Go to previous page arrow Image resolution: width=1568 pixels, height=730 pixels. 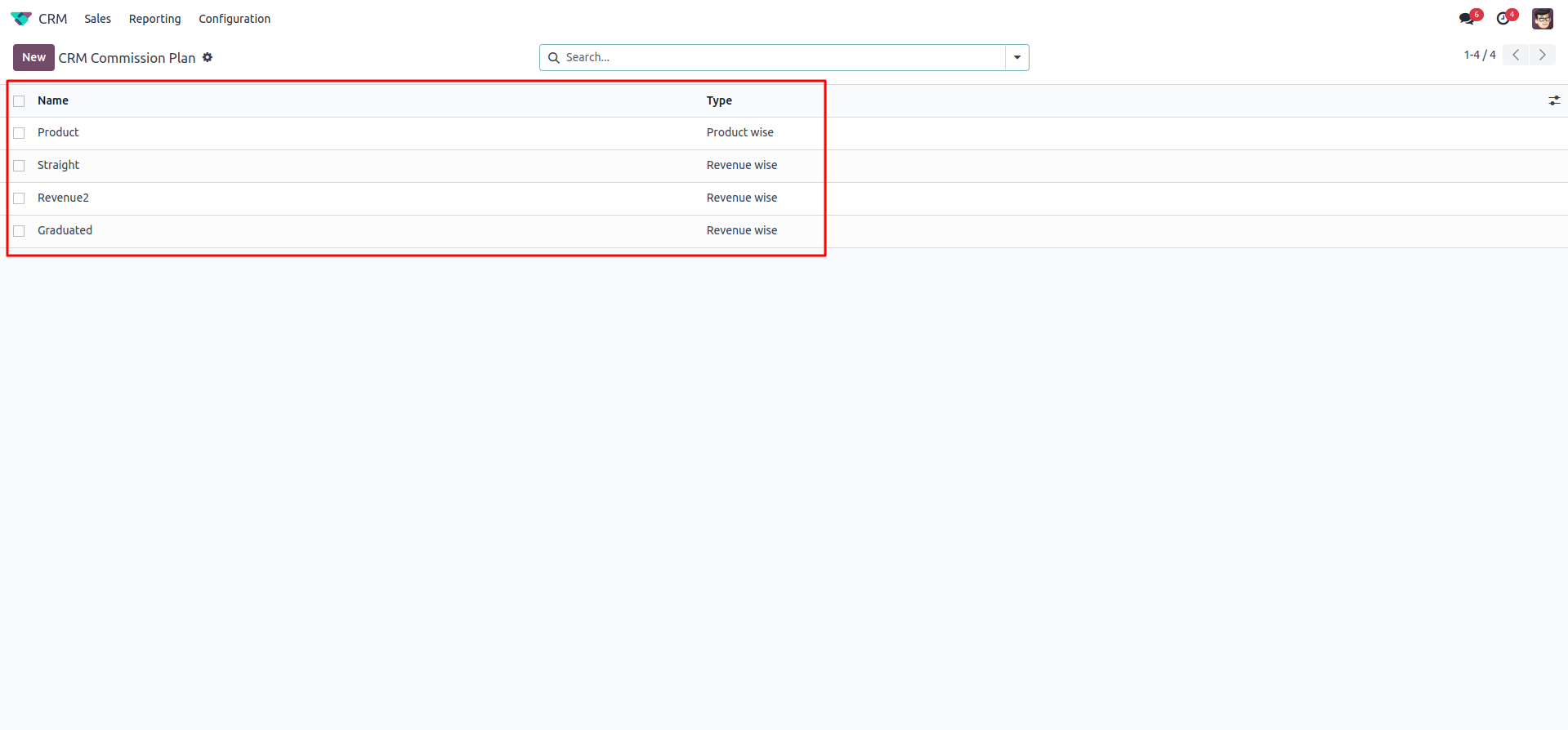click(1516, 55)
